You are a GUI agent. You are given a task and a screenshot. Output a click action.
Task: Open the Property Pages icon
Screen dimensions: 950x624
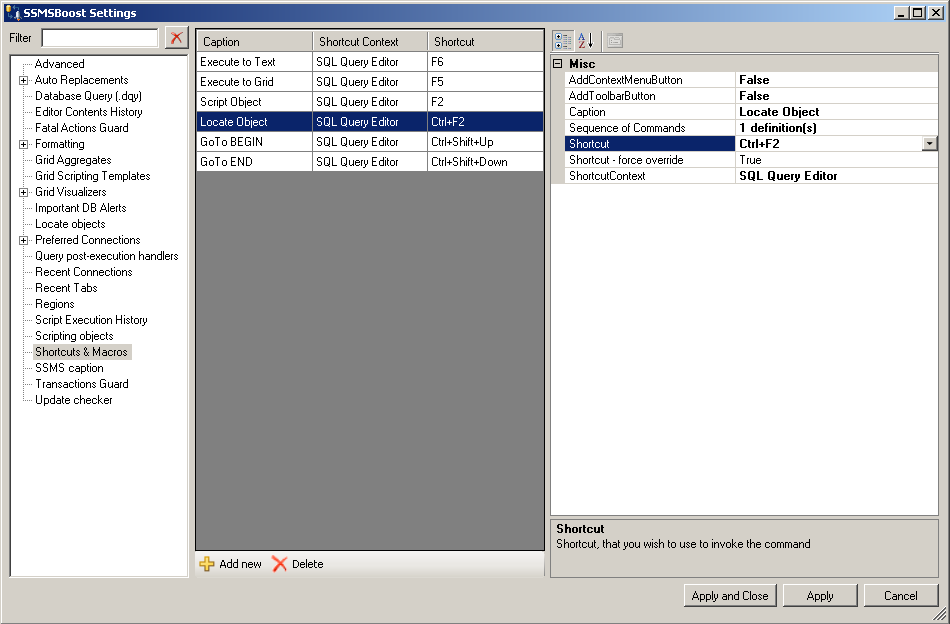(x=615, y=41)
